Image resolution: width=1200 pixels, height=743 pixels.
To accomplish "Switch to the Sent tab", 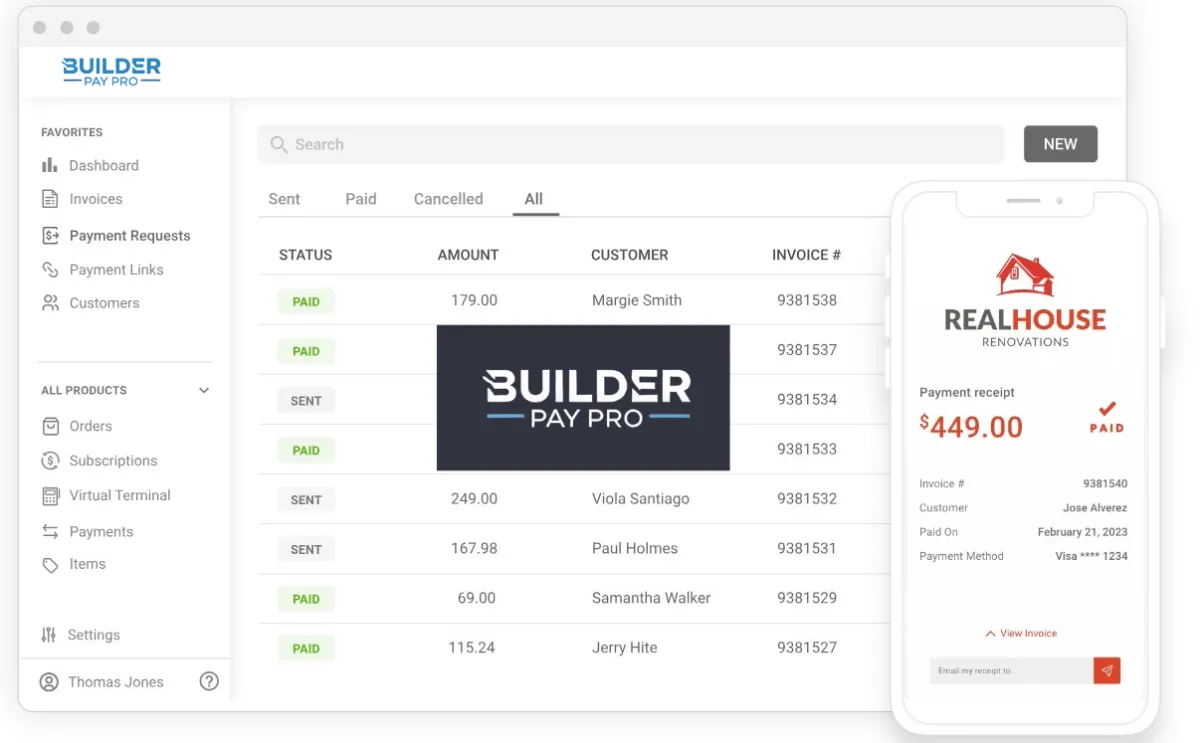I will click(284, 199).
